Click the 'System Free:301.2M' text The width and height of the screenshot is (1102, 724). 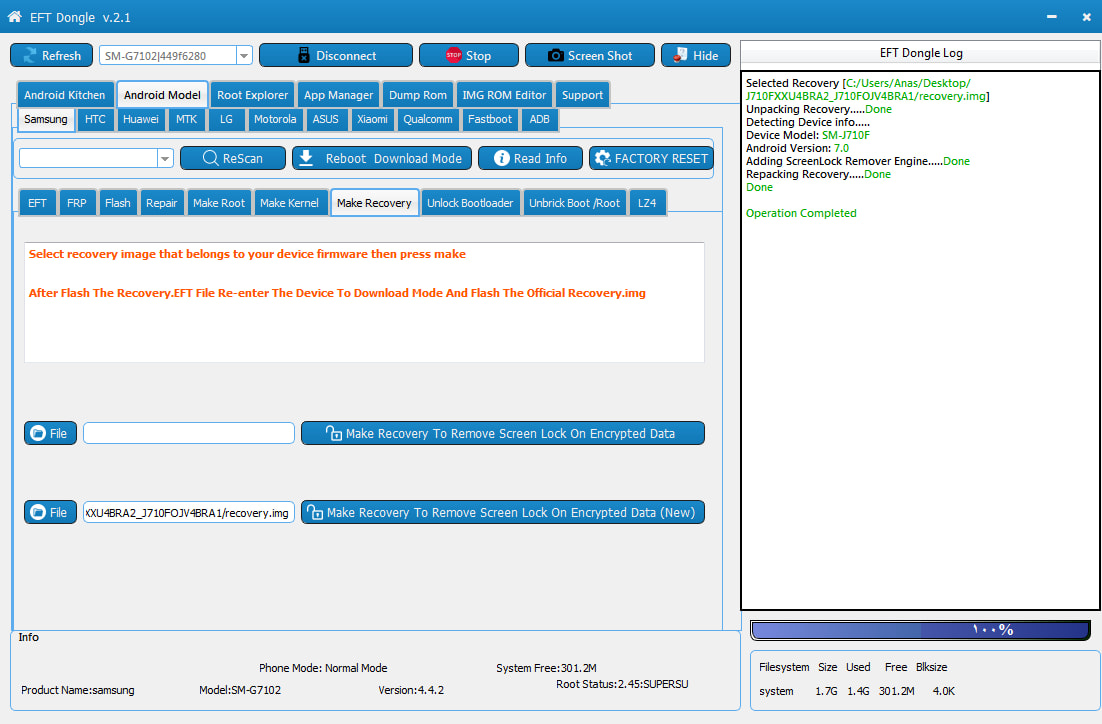pyautogui.click(x=546, y=668)
